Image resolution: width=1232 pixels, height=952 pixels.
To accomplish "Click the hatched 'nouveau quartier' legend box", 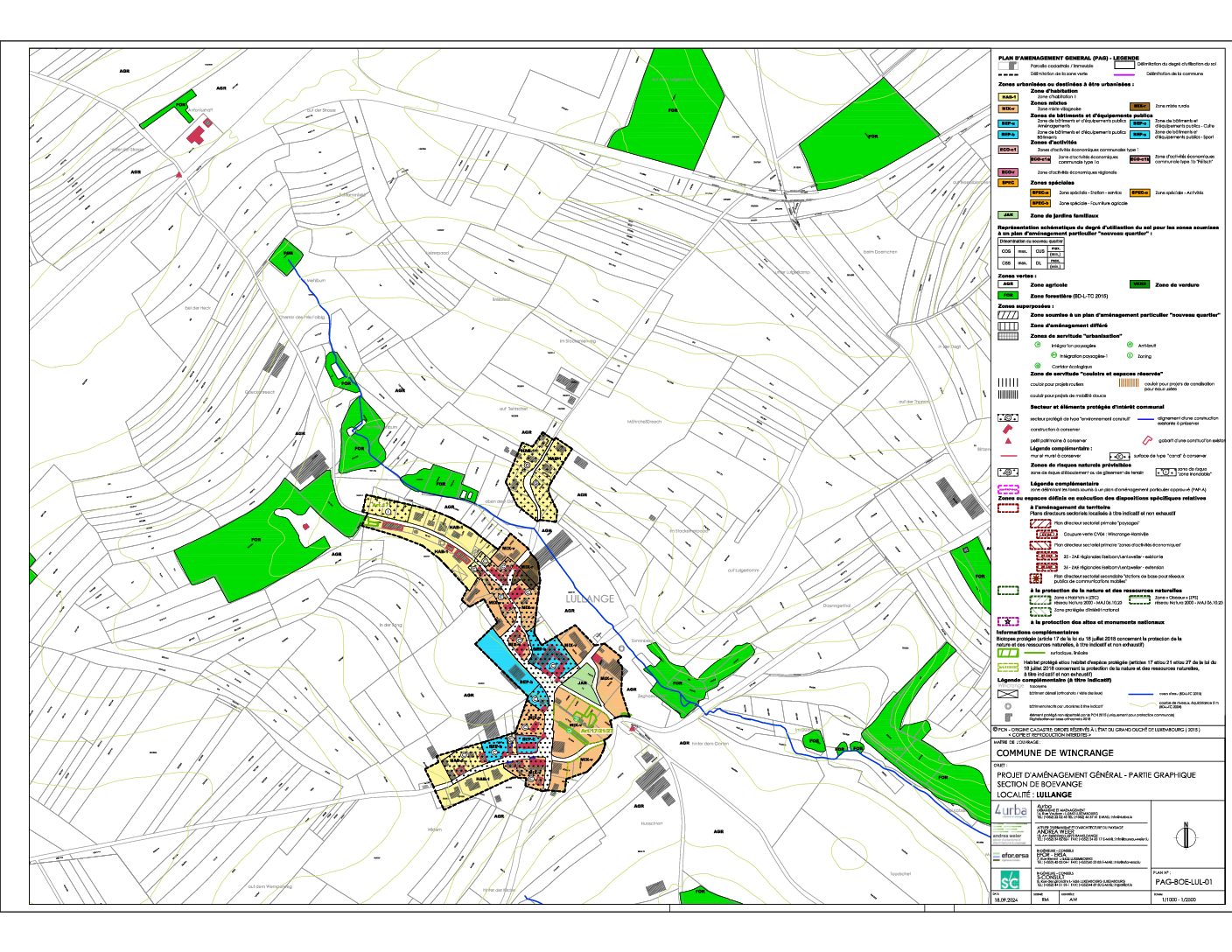I will pyautogui.click(x=1008, y=314).
